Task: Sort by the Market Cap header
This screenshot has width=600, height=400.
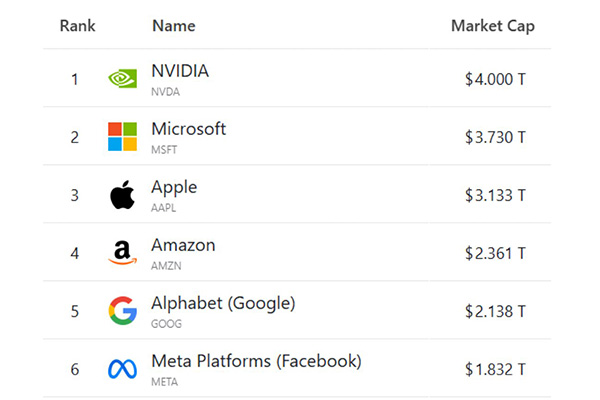Action: pos(494,26)
